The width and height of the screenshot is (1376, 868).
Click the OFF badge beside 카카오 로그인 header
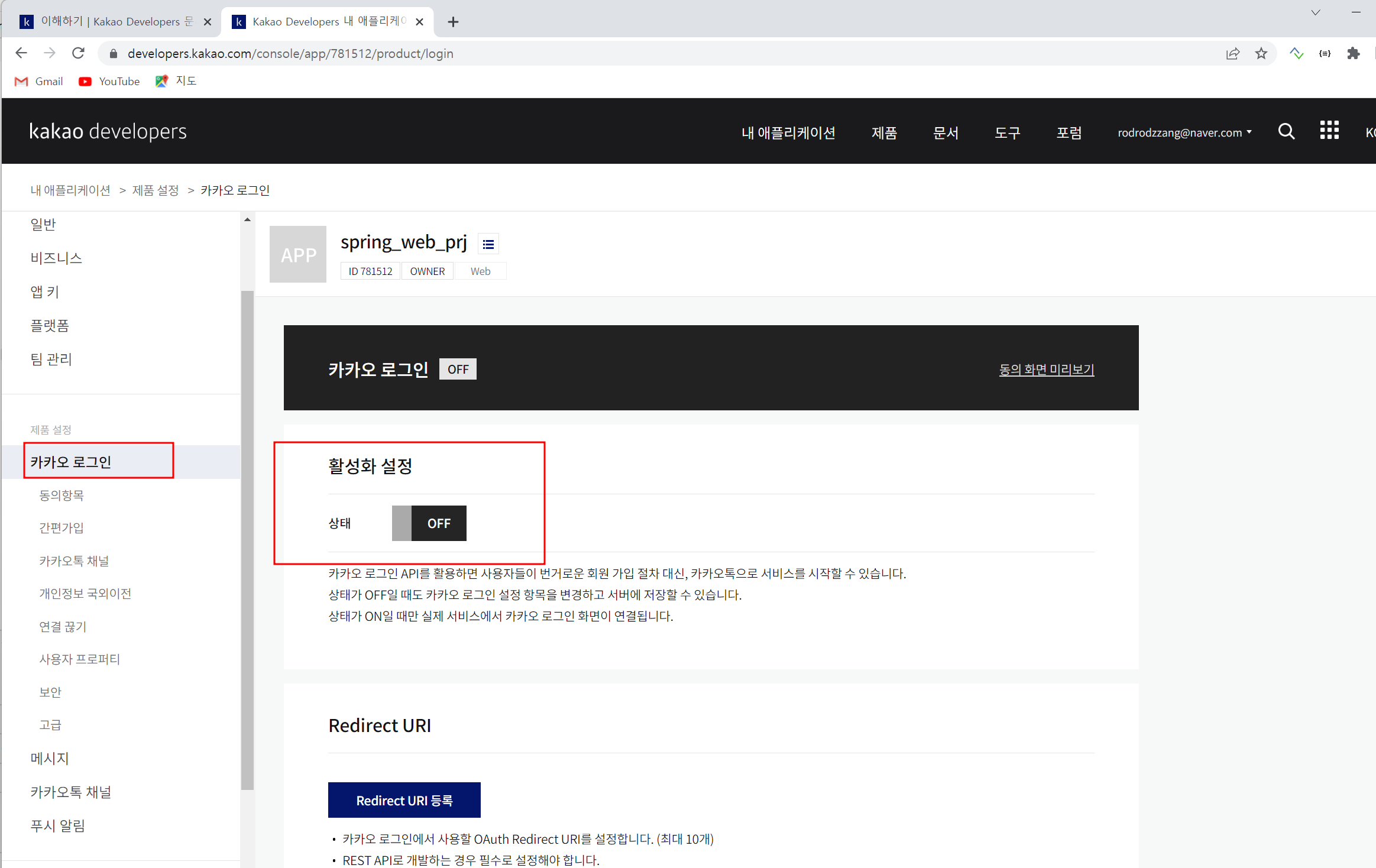[x=458, y=370]
